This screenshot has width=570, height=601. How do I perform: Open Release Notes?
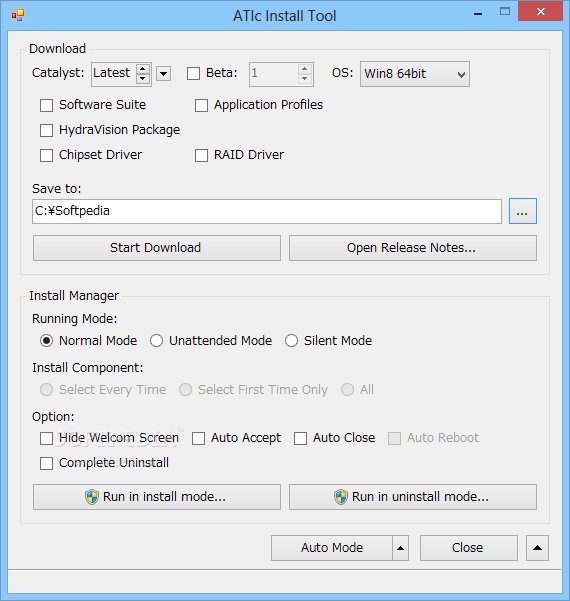click(x=413, y=248)
